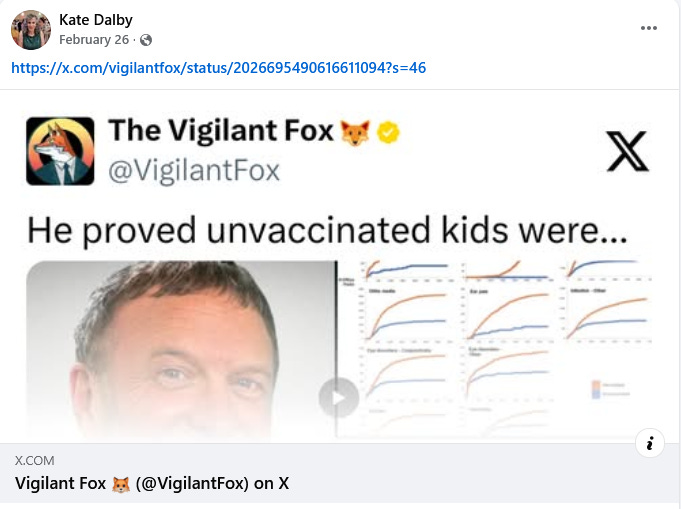The height and width of the screenshot is (509, 681).
Task: Click the Vigilant Fox avatar in preview
Action: [60, 151]
